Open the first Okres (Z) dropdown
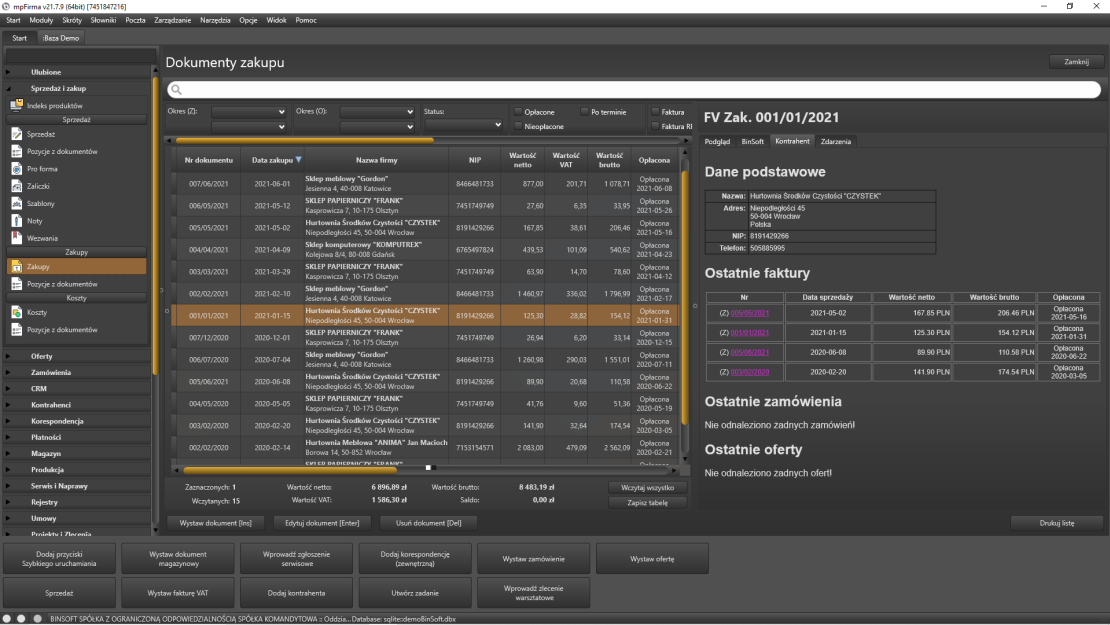Screen dimensions: 1110x625 [248, 112]
